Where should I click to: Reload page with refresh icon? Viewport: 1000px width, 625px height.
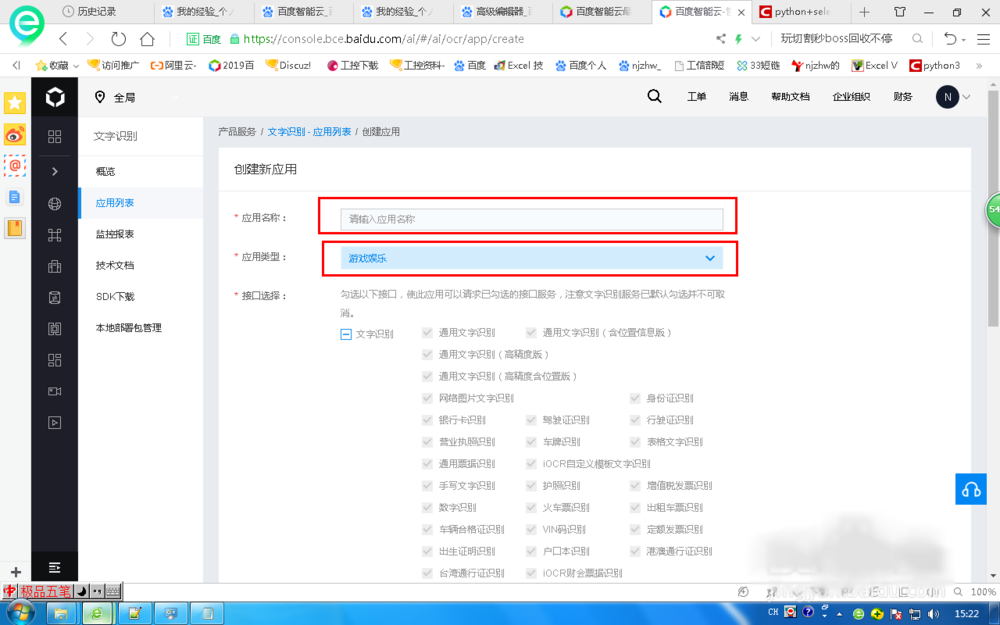pyautogui.click(x=119, y=39)
